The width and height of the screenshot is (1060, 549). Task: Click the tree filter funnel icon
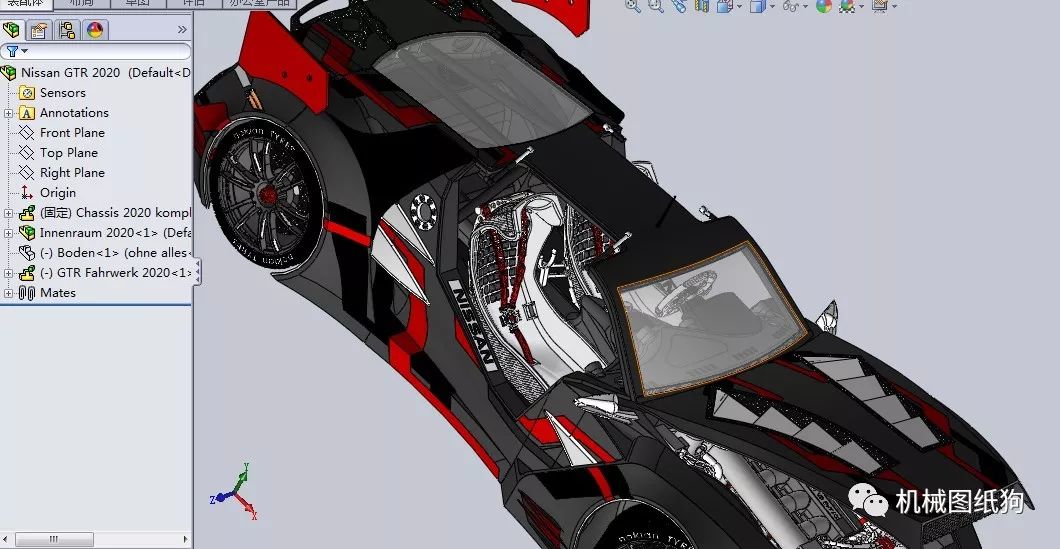(x=12, y=51)
